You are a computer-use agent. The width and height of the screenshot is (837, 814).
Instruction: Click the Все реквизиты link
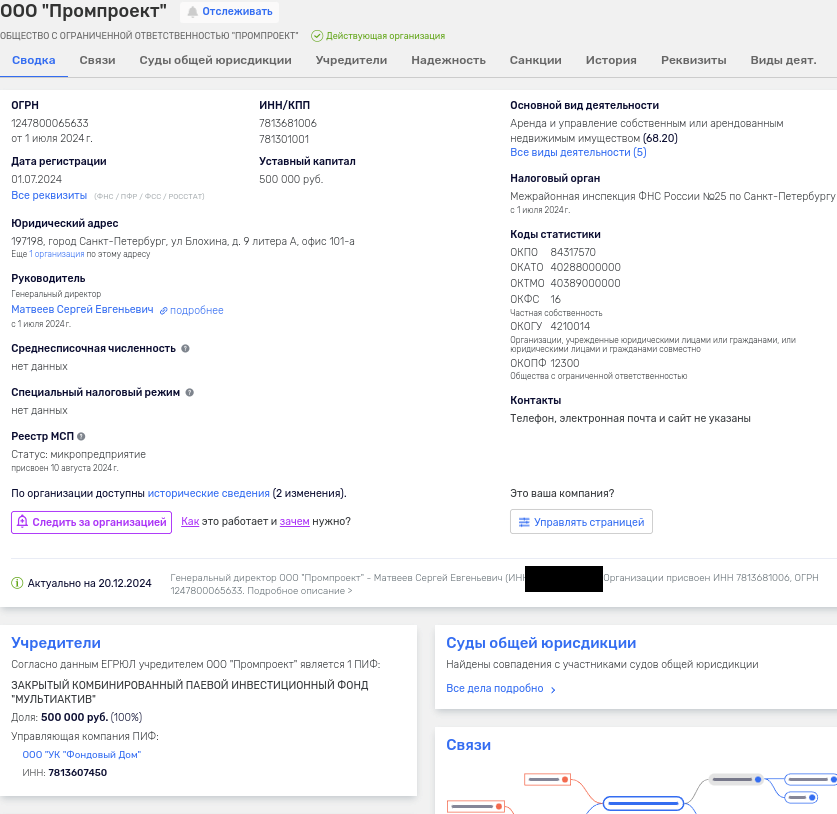49,195
